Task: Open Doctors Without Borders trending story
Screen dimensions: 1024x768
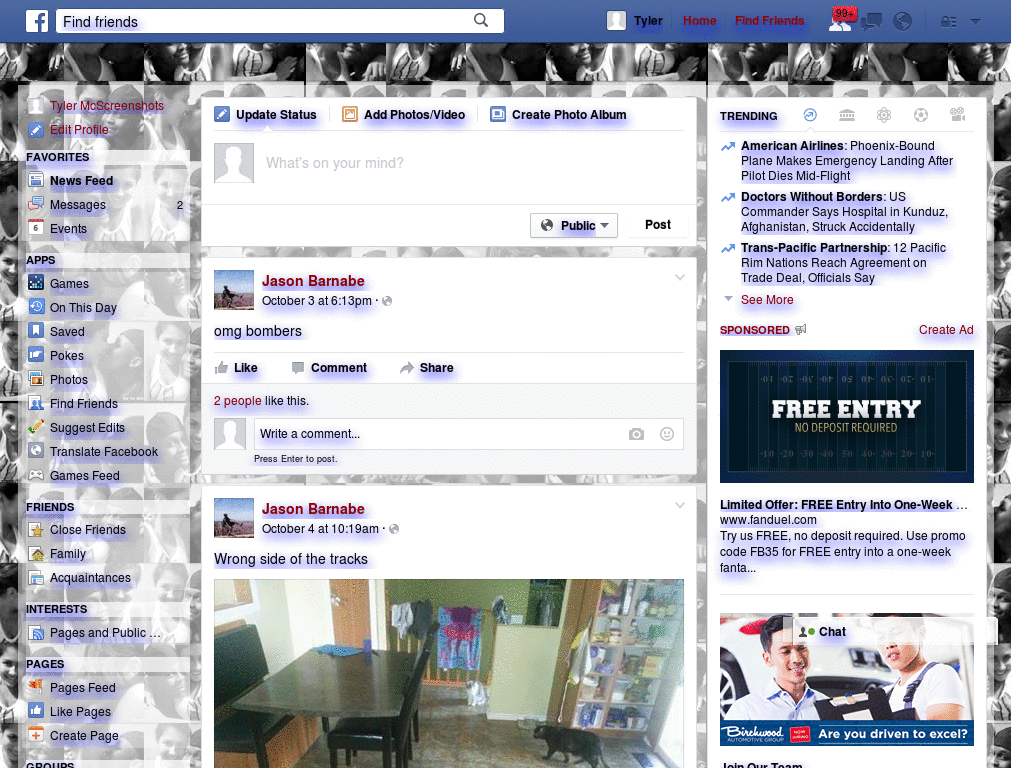Action: coord(844,212)
